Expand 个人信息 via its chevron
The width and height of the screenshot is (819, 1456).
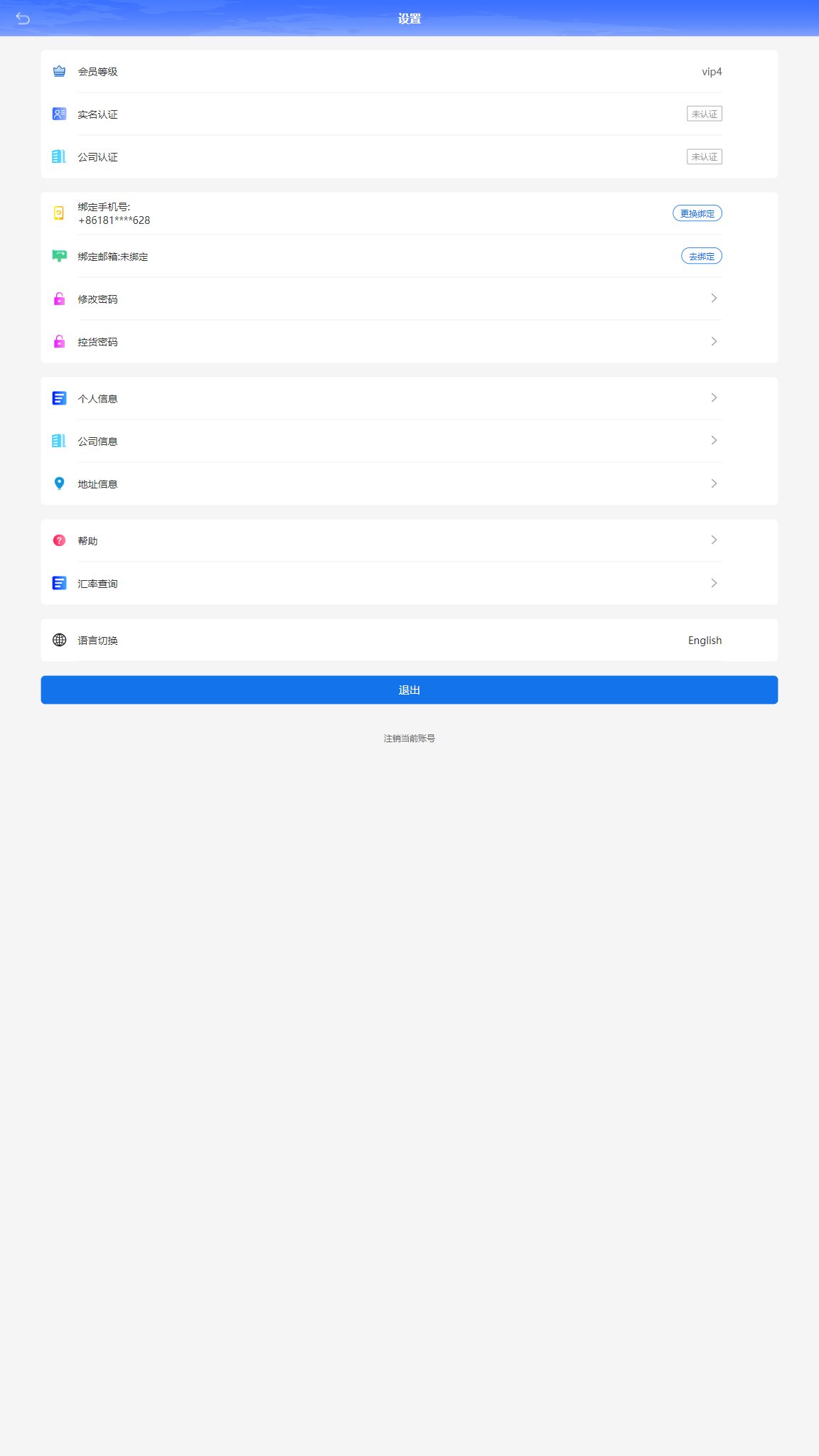tap(714, 398)
